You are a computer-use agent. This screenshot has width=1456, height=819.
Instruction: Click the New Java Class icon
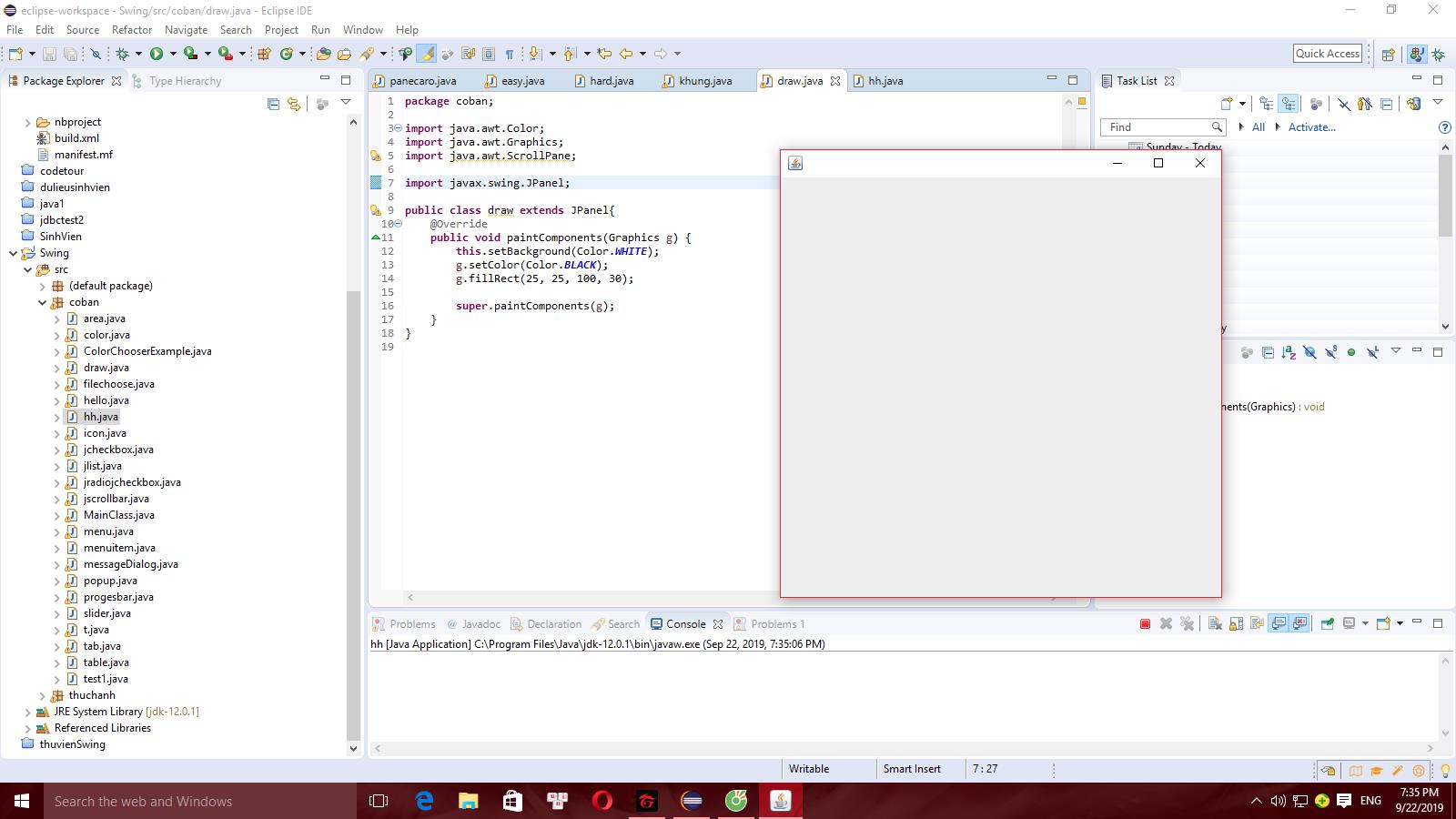[x=287, y=54]
